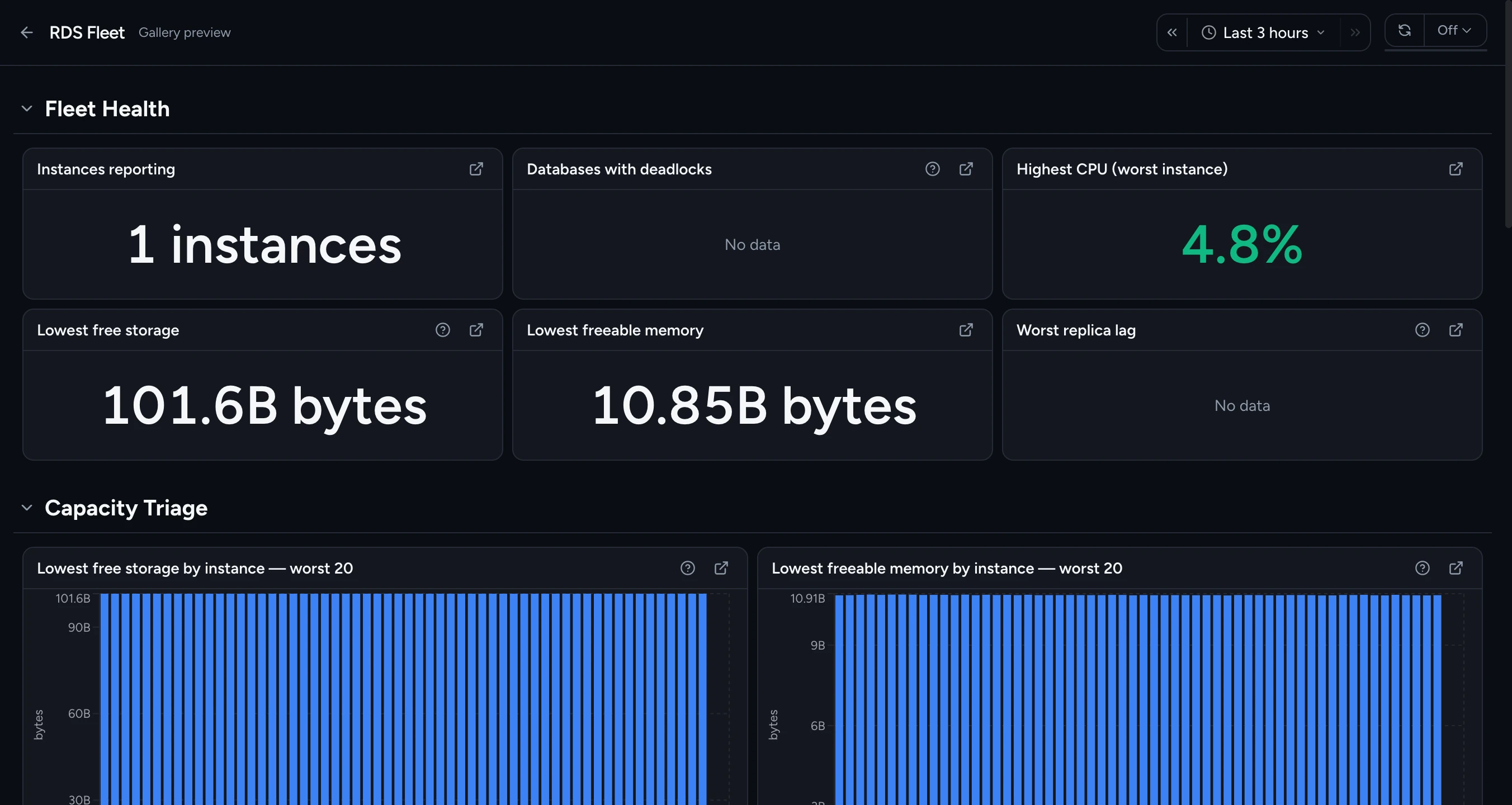The width and height of the screenshot is (1512, 805).
Task: Click the 4.8% CPU value
Action: [1242, 244]
